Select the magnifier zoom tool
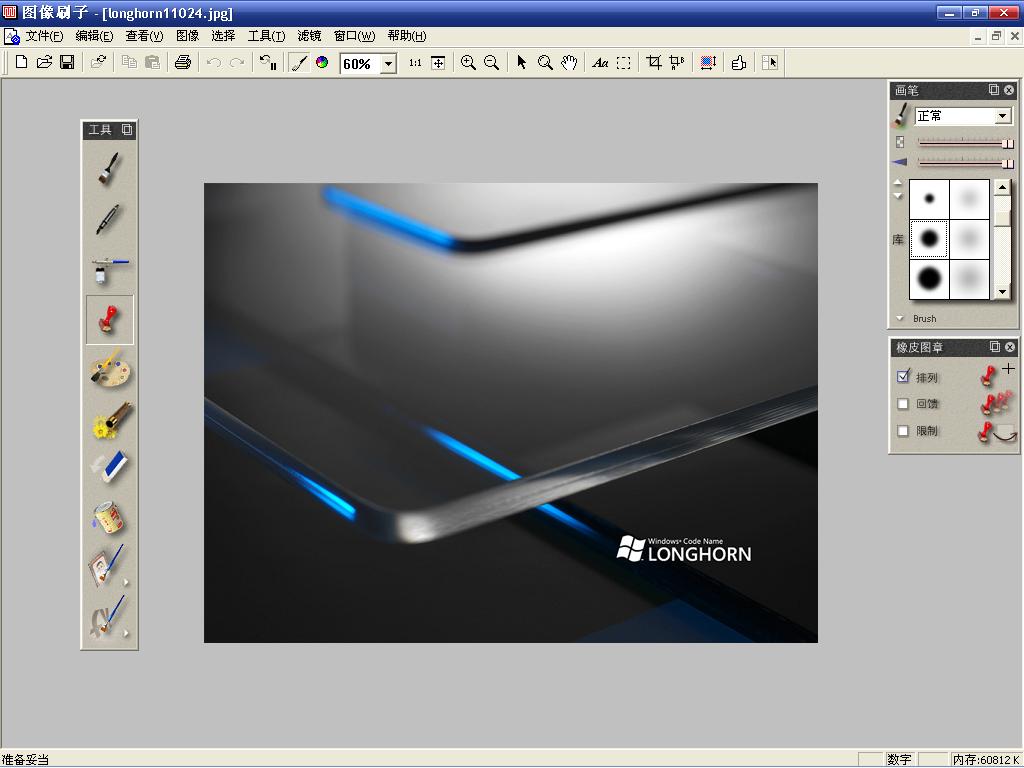1024x768 pixels. coord(545,63)
